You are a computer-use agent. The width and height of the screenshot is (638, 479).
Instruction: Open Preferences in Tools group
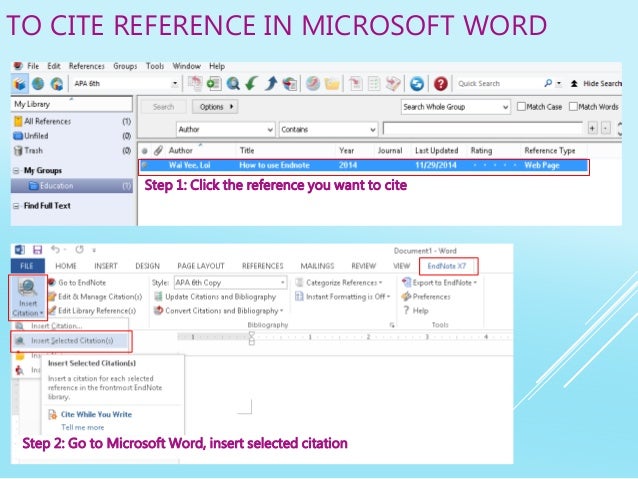426,297
